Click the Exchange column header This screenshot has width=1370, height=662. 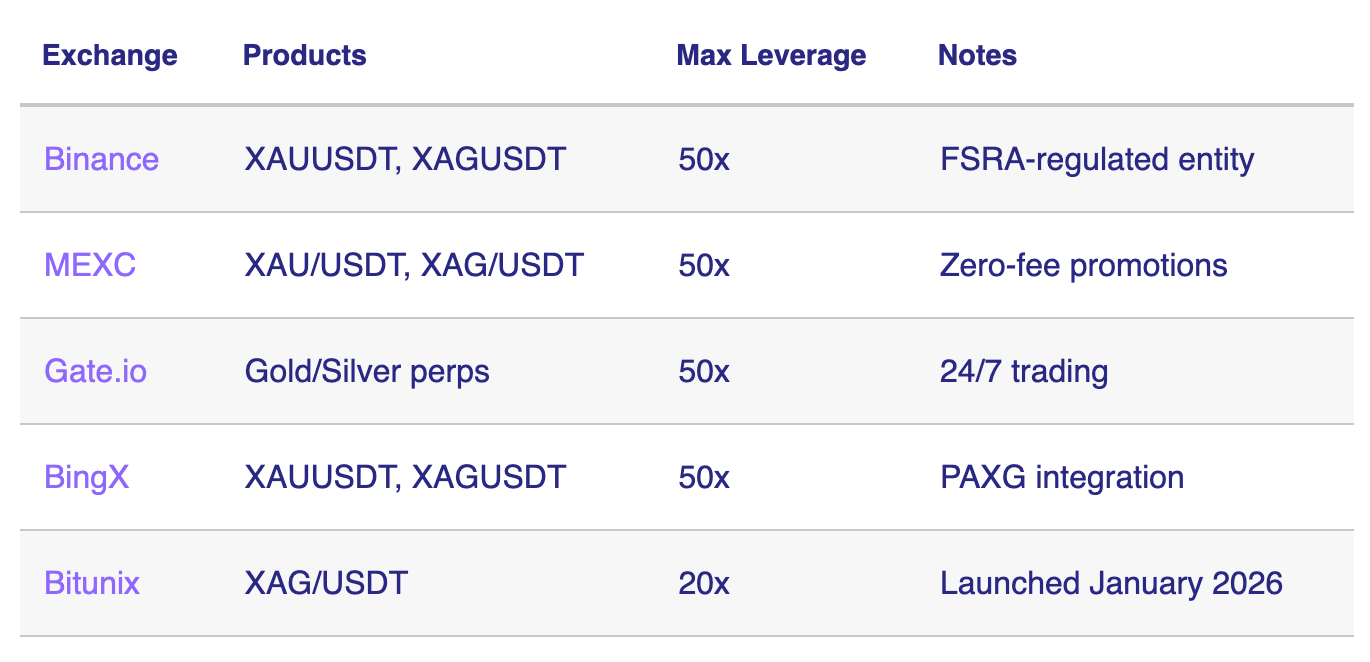point(110,55)
